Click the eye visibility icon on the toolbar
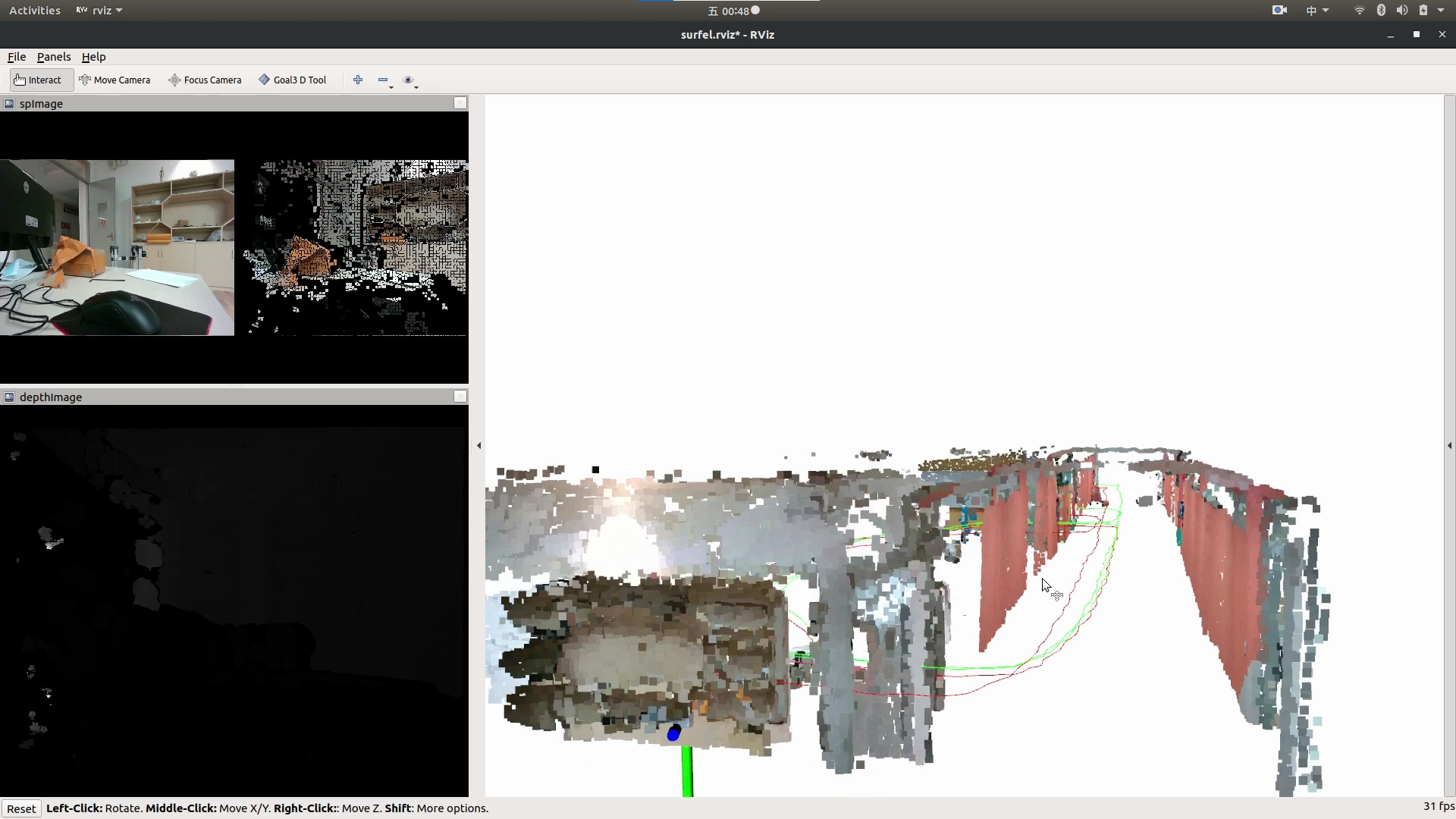 [408, 80]
